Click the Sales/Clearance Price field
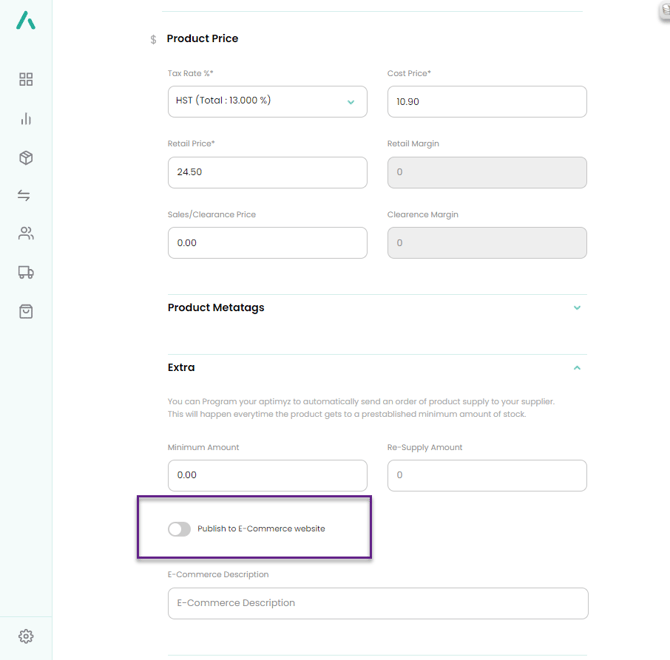Image resolution: width=670 pixels, height=660 pixels. tap(267, 243)
